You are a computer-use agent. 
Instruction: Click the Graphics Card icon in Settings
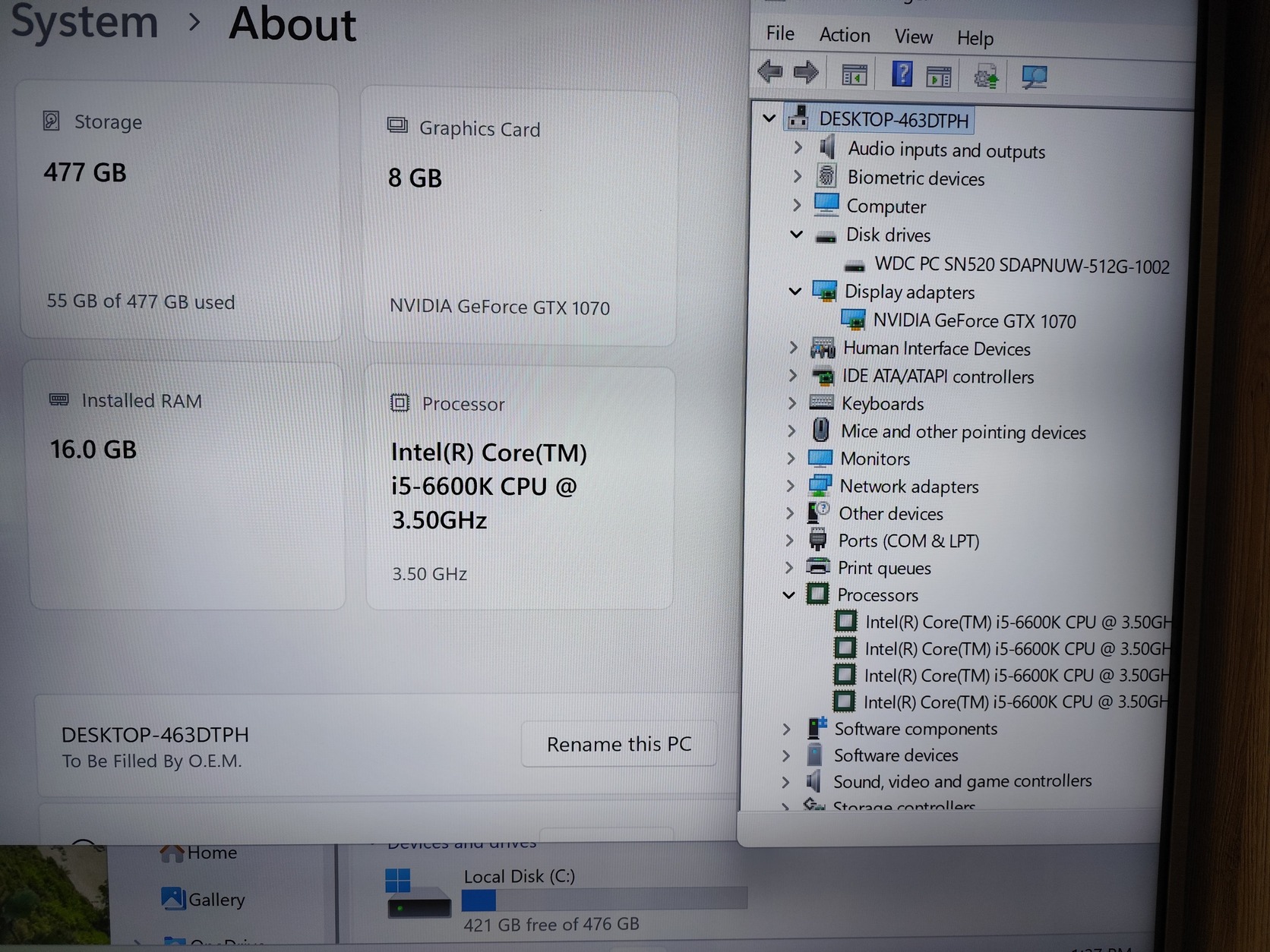(x=397, y=125)
